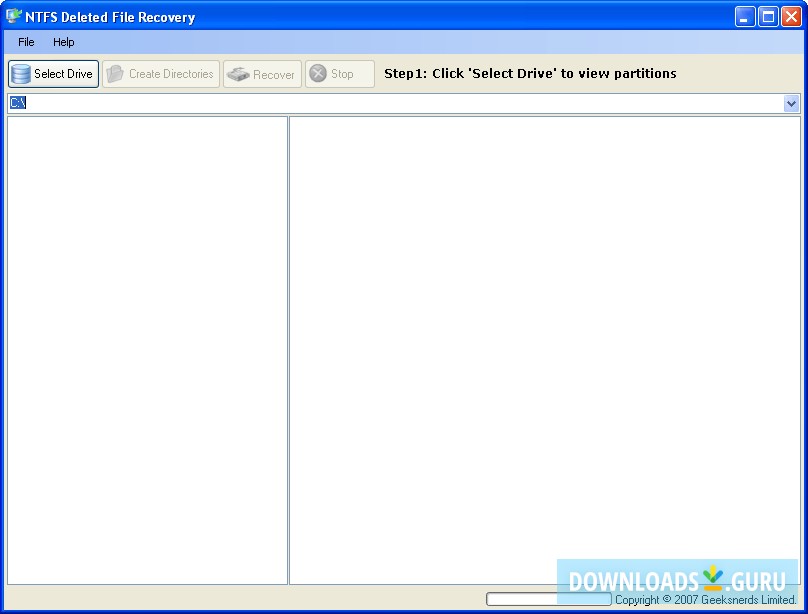
Task: Click the empty partition tree panel on the left
Action: coord(146,350)
